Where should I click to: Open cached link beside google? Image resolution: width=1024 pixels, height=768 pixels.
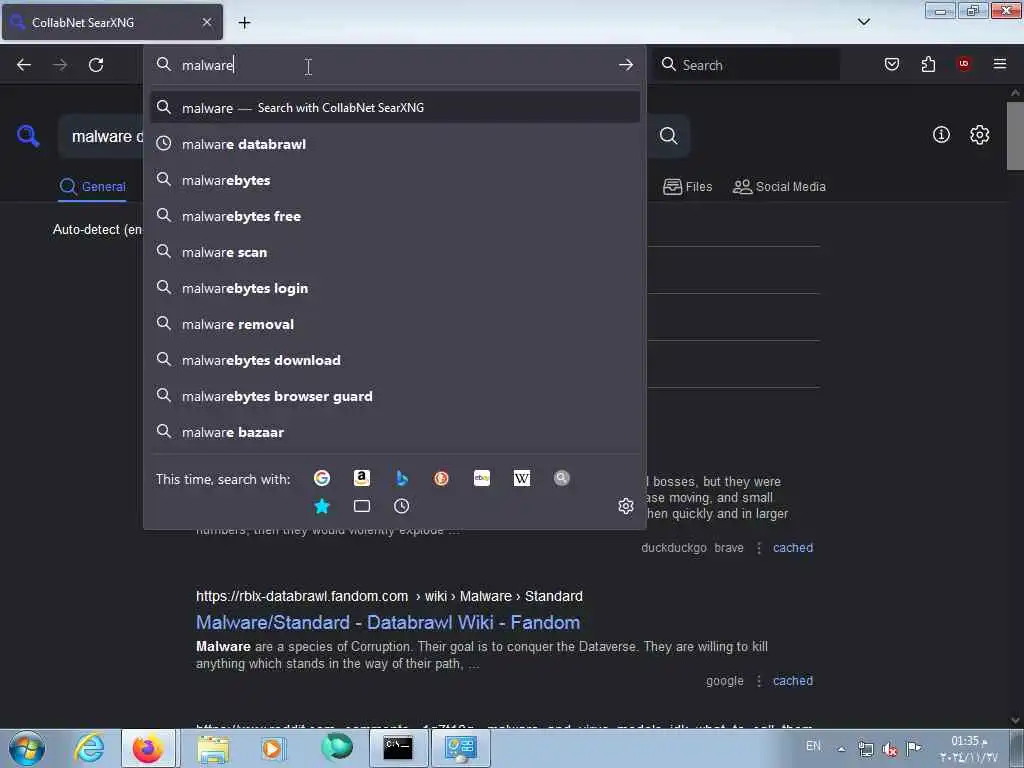point(793,680)
